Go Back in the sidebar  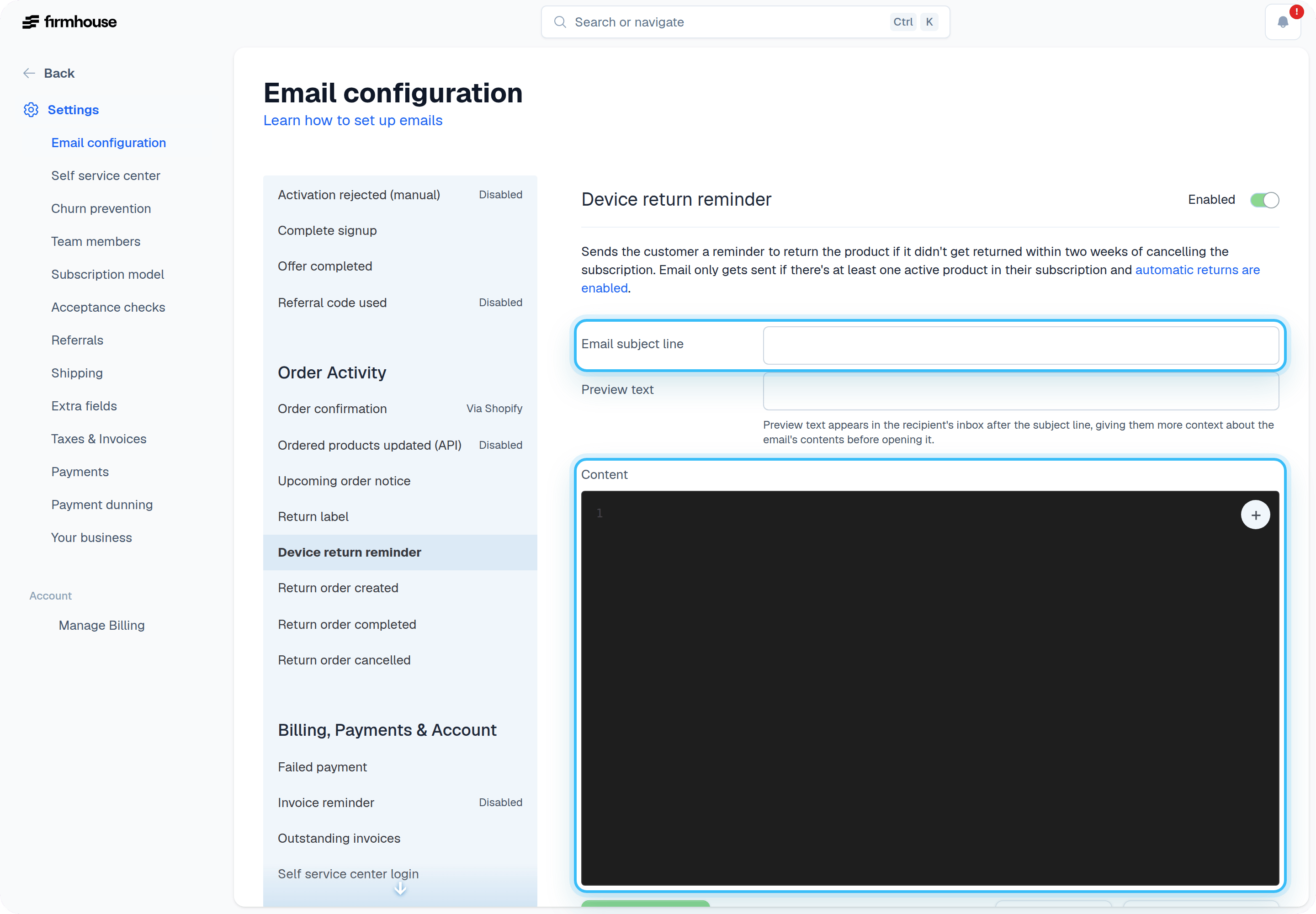pyautogui.click(x=59, y=73)
